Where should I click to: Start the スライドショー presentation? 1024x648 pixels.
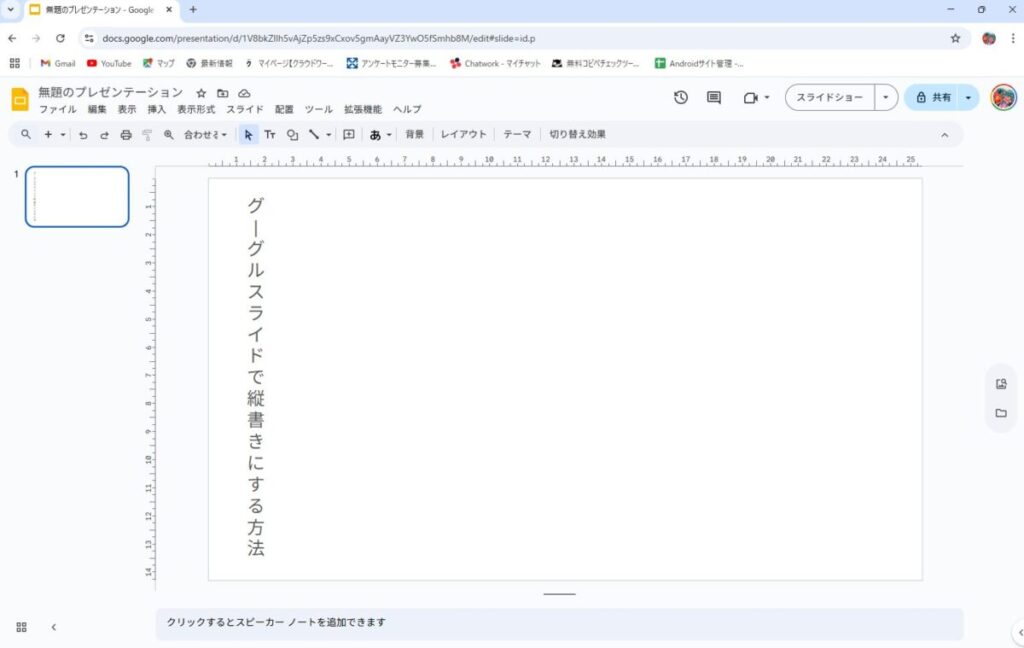(829, 97)
